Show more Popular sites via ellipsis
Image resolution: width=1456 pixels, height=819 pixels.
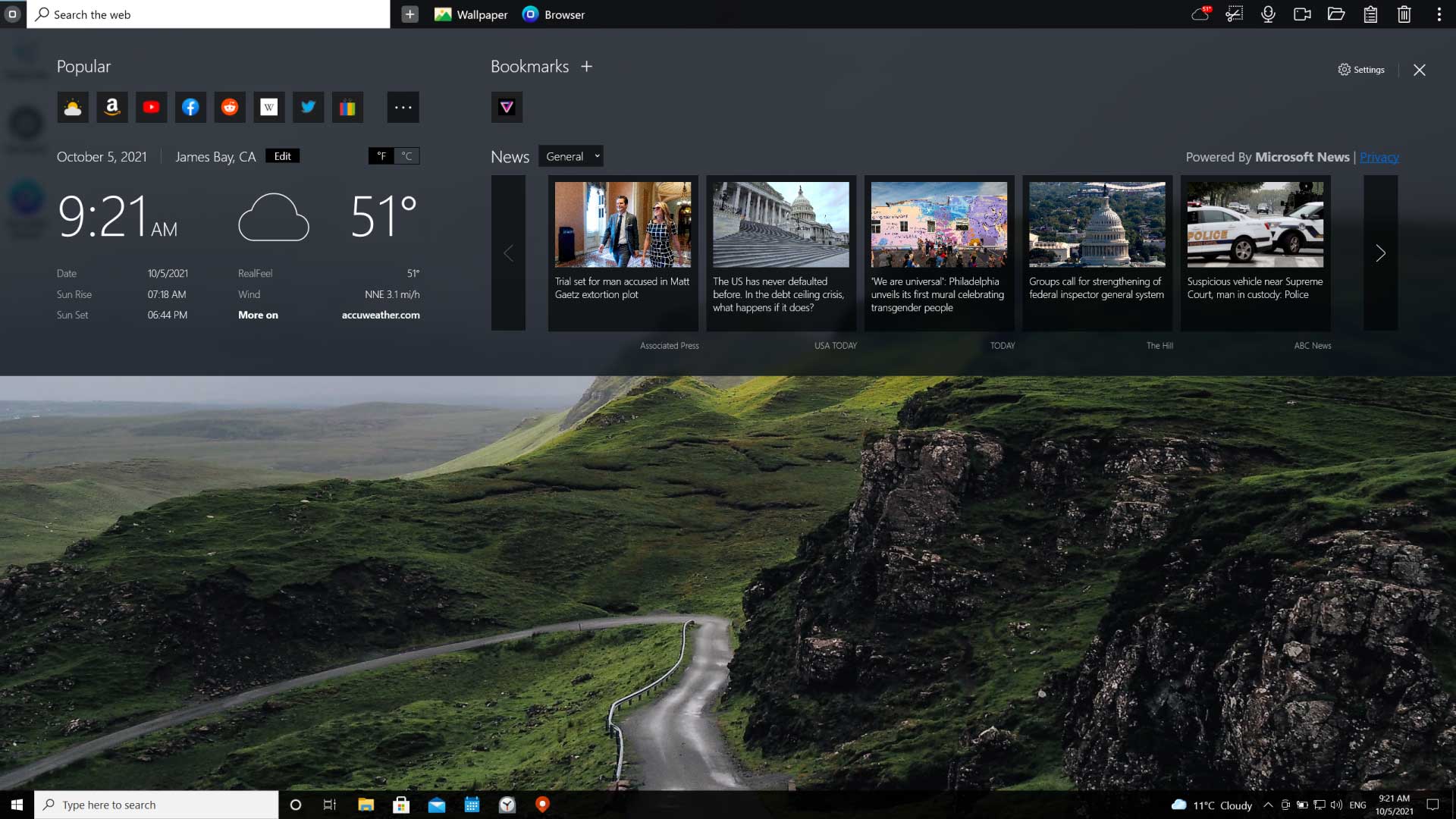click(x=403, y=107)
